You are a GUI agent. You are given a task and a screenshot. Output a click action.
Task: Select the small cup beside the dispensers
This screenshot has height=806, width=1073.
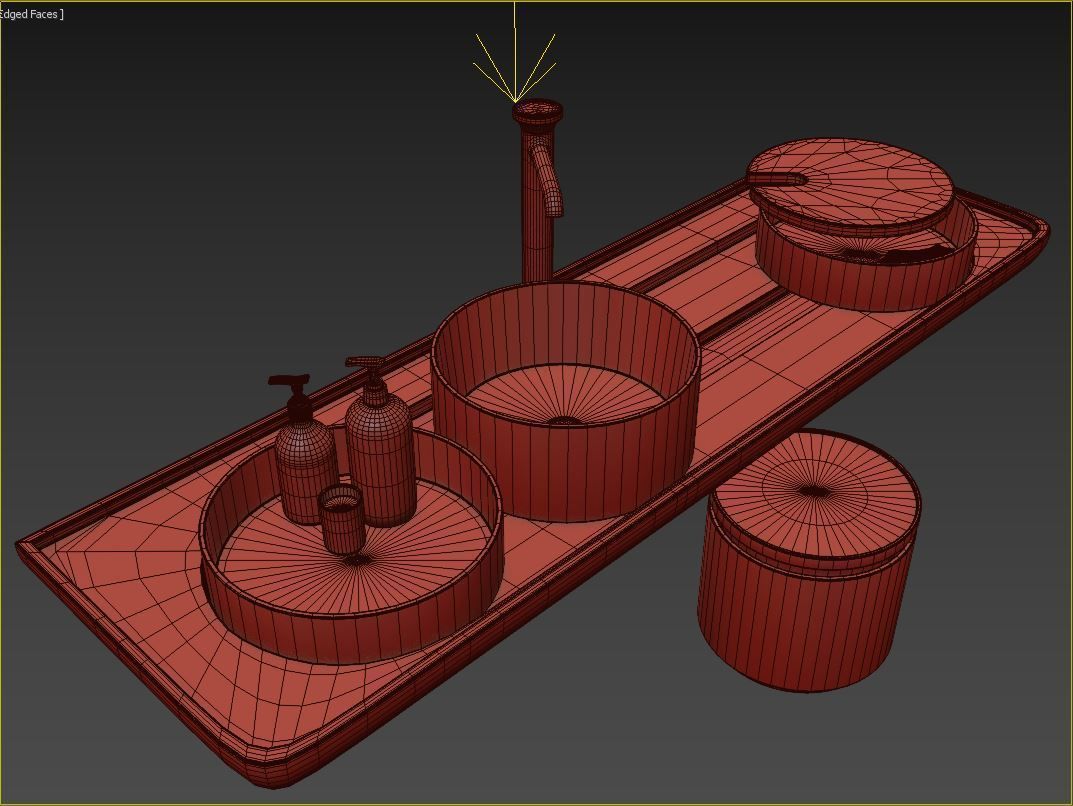pos(341,519)
